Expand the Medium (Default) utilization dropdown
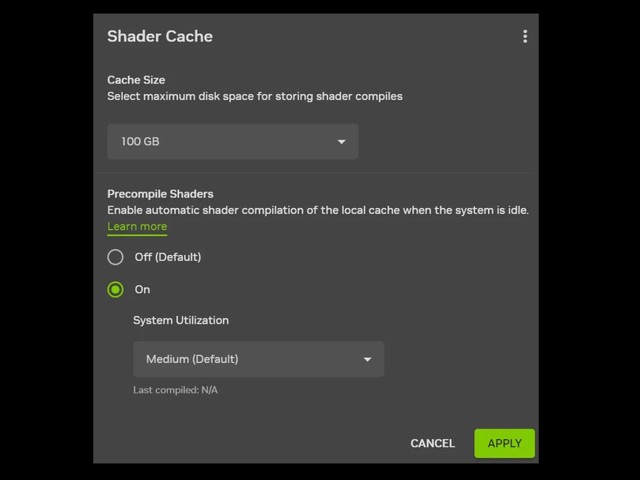Screen dimensions: 640x480 258,359
